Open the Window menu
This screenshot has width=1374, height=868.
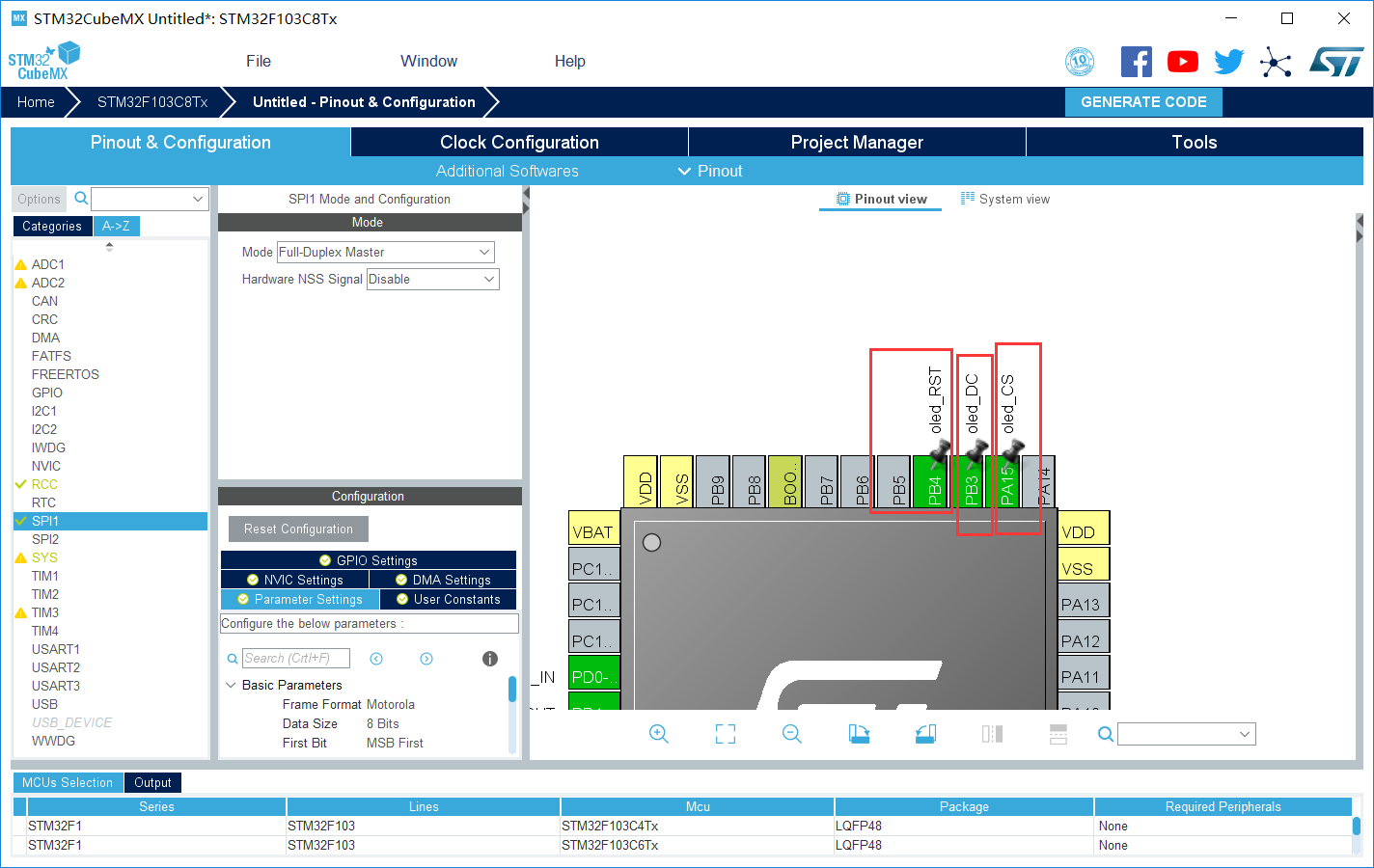pyautogui.click(x=429, y=61)
